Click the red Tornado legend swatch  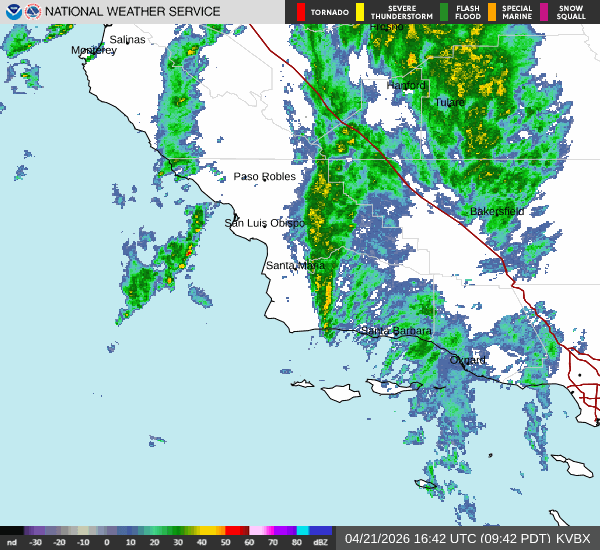point(301,12)
